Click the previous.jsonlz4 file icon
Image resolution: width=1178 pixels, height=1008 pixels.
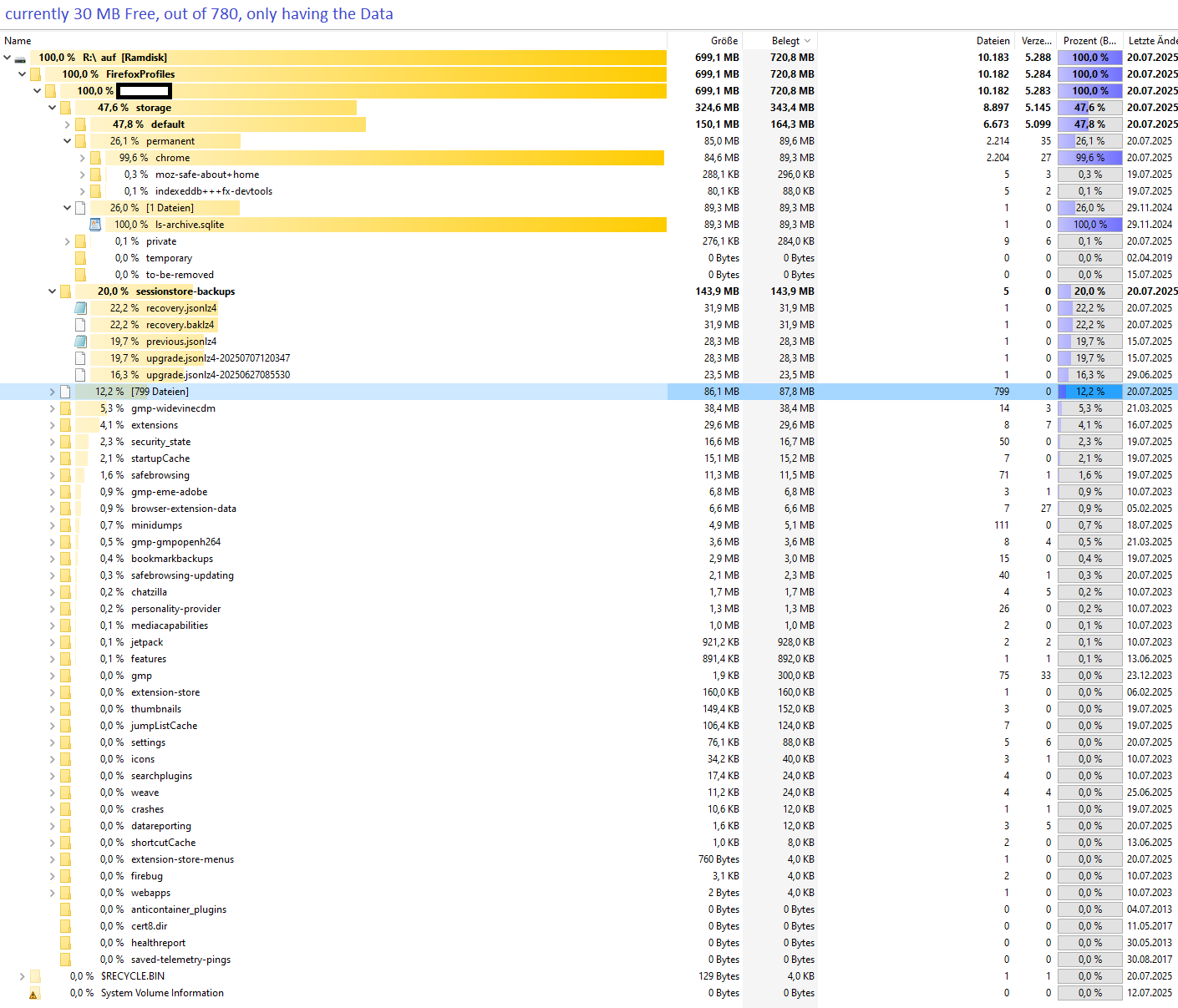[80, 342]
